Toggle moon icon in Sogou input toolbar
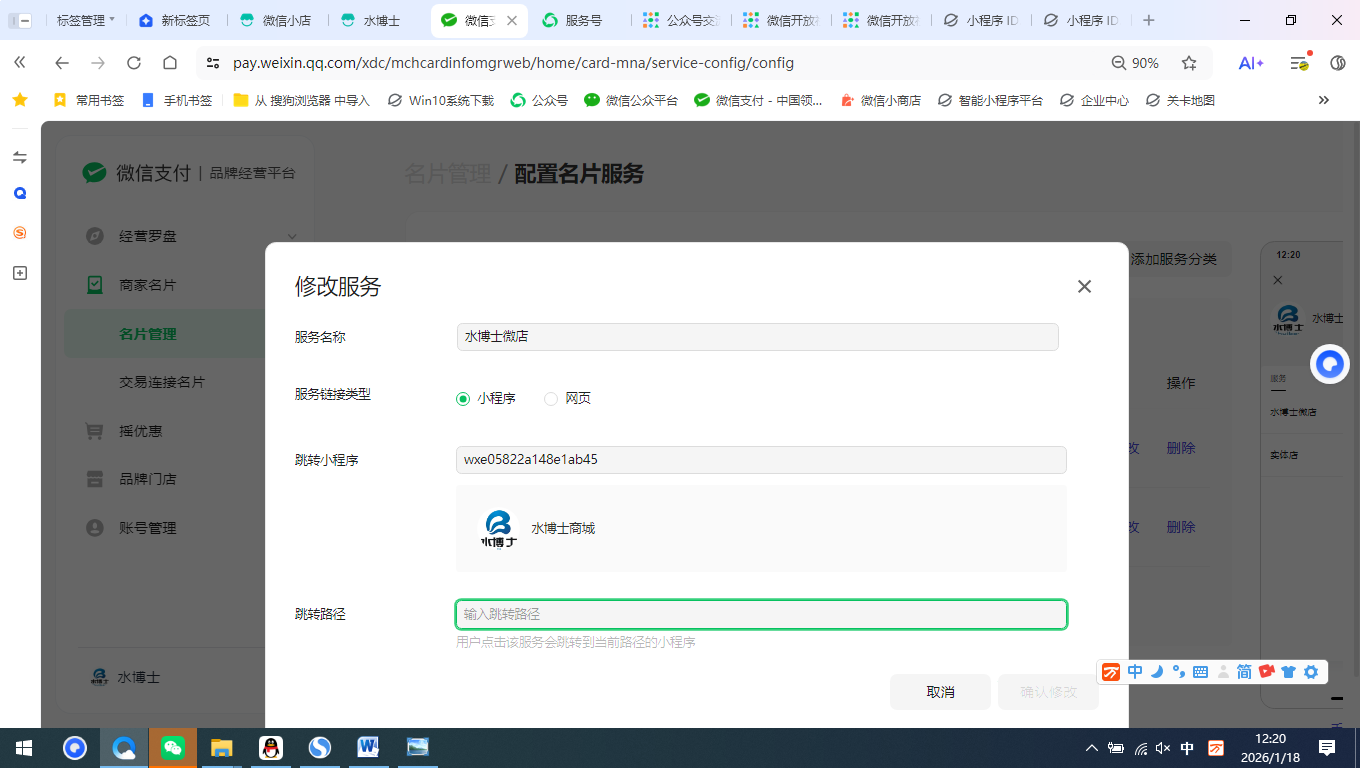Image resolution: width=1360 pixels, height=768 pixels. coord(1157,672)
